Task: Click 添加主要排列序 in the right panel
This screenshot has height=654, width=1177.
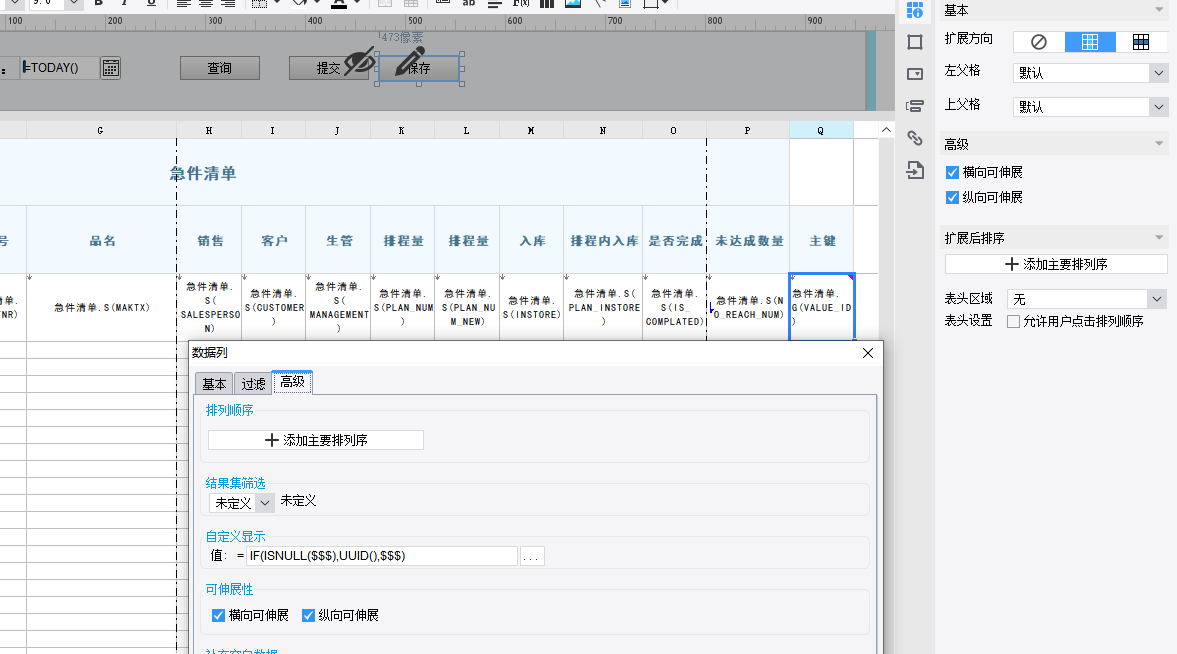Action: coord(1055,264)
